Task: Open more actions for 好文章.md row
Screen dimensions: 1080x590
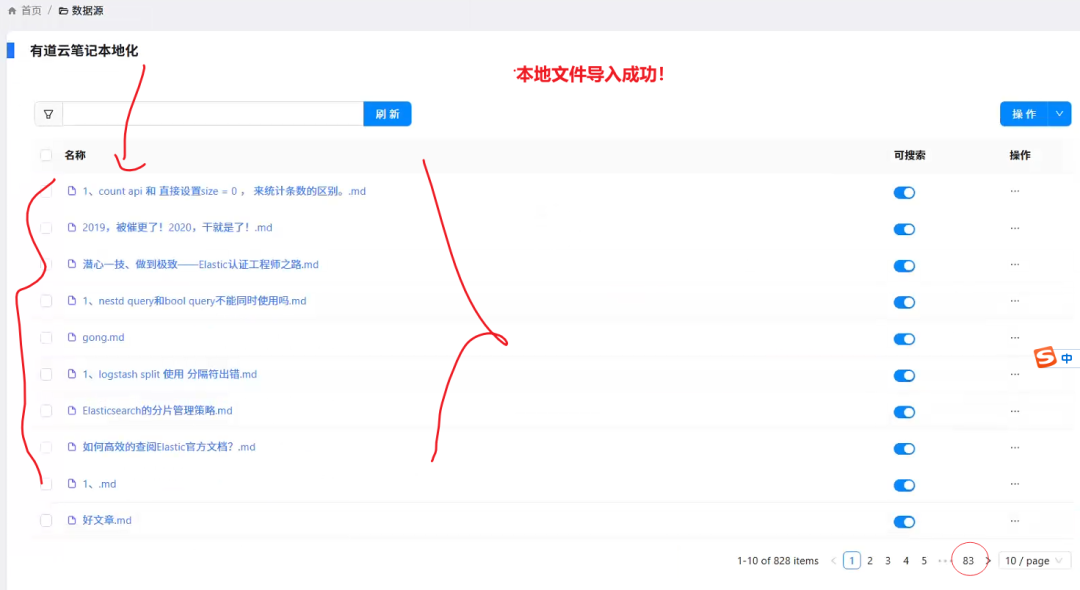Action: click(1015, 521)
